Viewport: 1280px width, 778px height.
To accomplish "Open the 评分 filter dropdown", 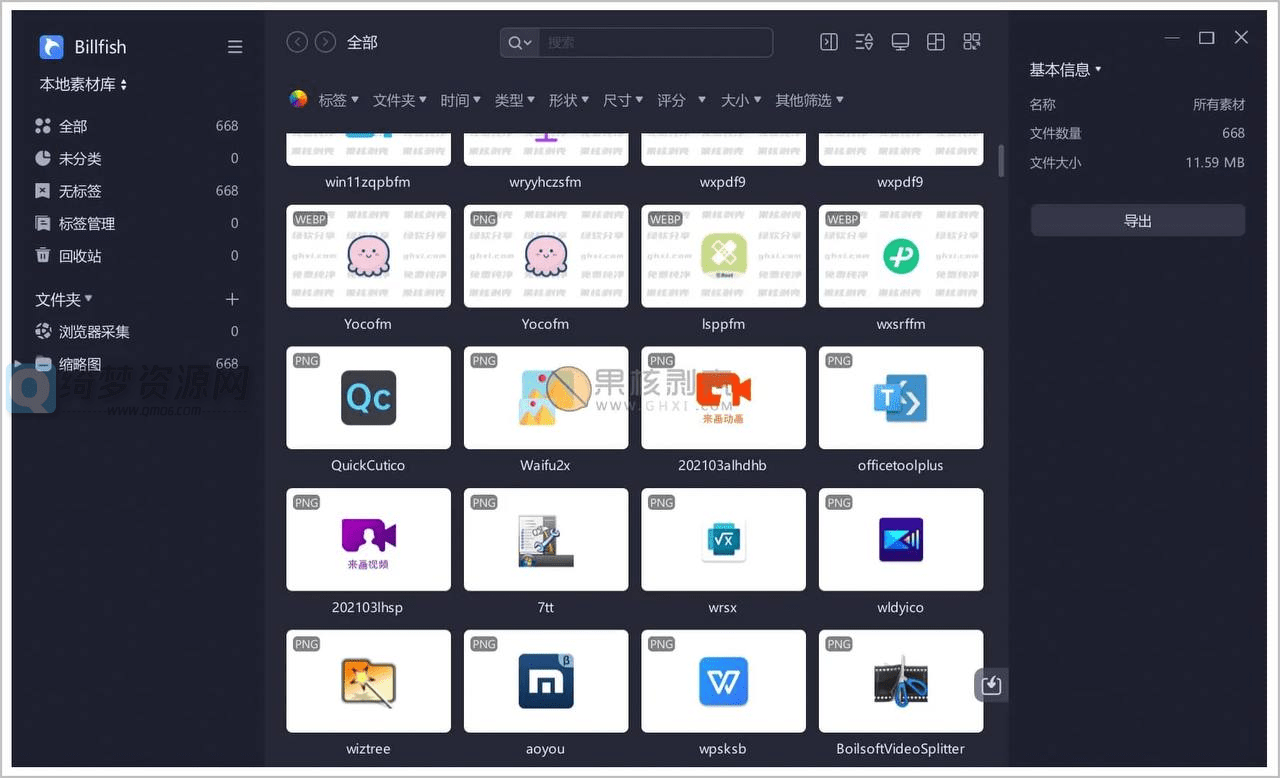I will pyautogui.click(x=681, y=100).
